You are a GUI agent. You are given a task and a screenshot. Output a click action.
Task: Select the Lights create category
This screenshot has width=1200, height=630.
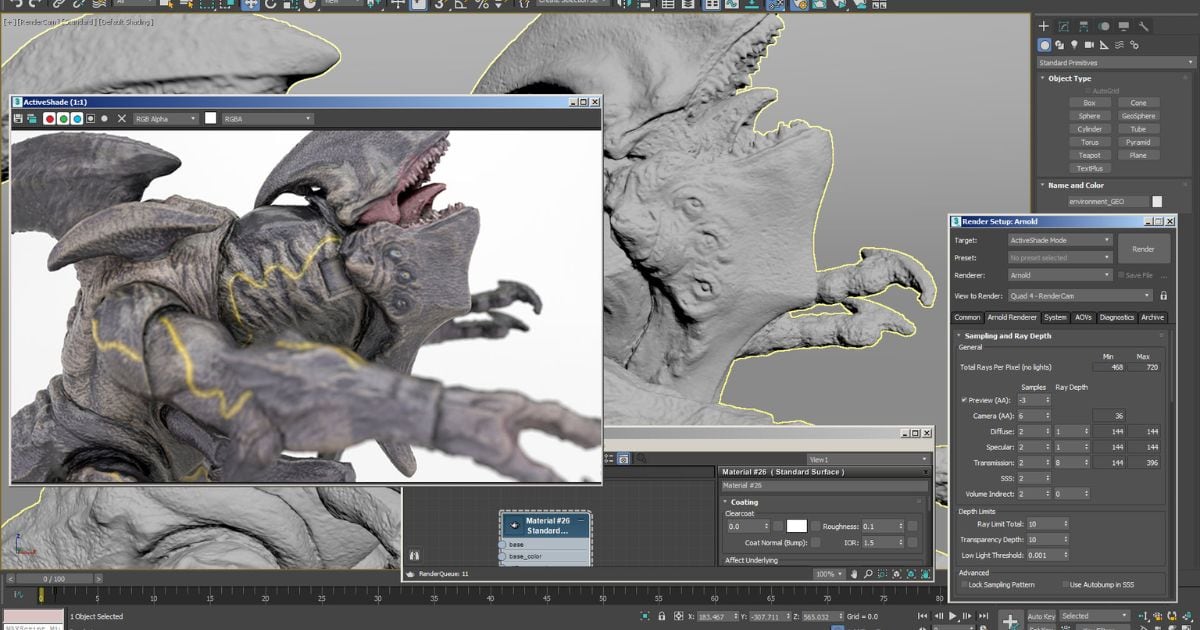(1074, 45)
